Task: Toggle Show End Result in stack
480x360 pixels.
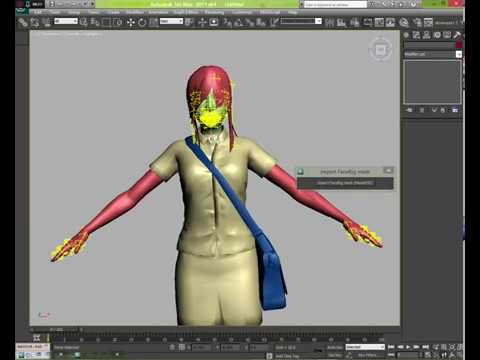Action: [x=421, y=110]
